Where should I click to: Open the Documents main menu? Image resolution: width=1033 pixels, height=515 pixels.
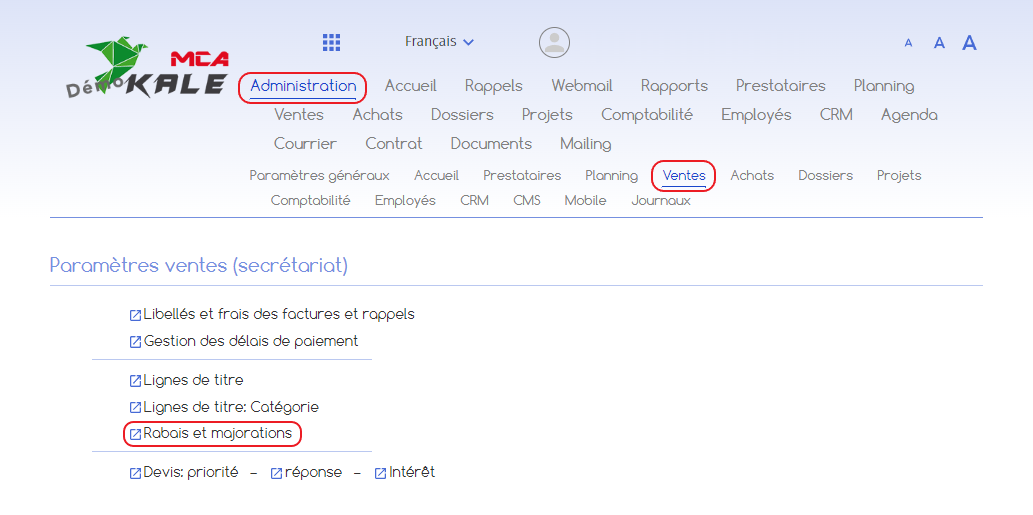491,144
